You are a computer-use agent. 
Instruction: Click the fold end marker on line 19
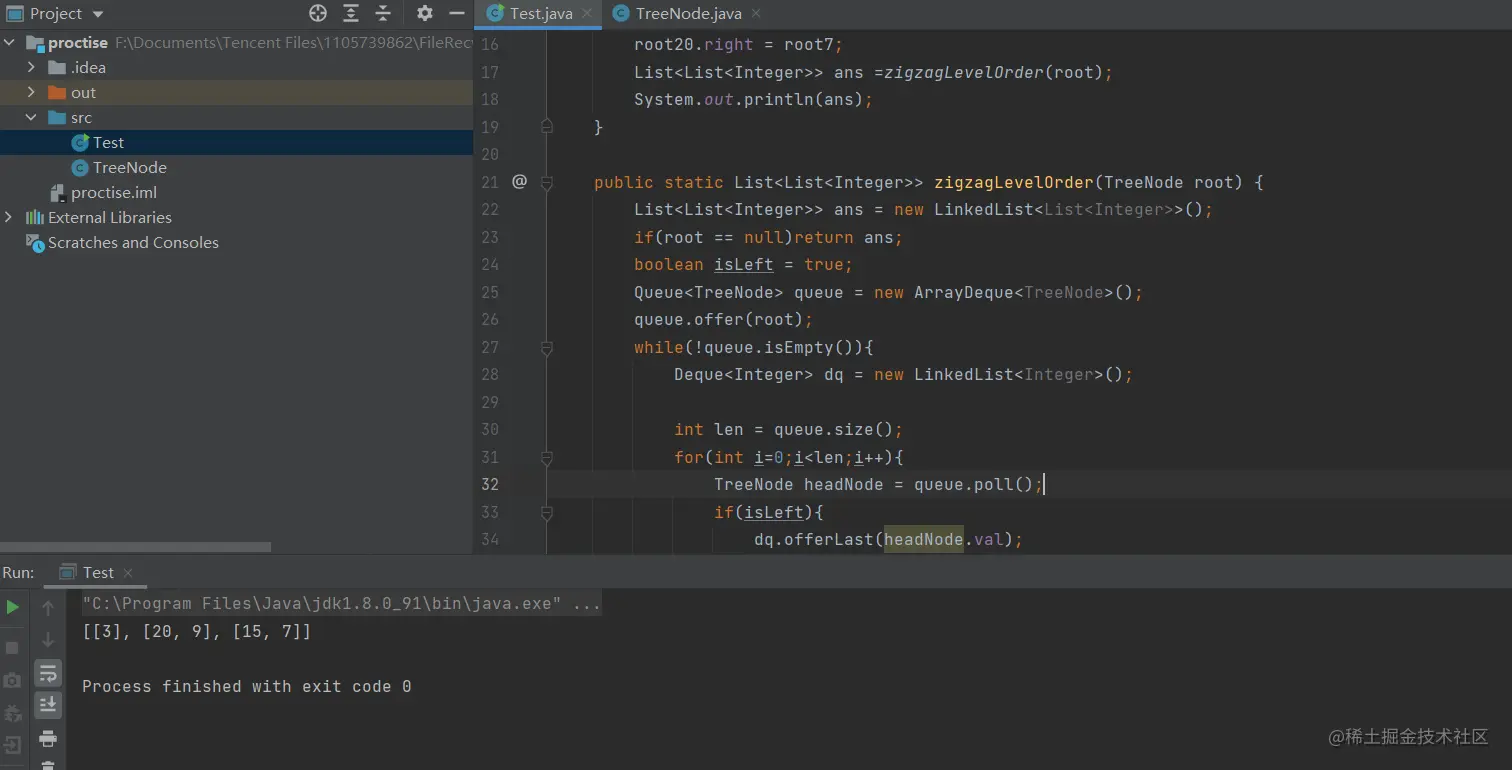point(546,127)
